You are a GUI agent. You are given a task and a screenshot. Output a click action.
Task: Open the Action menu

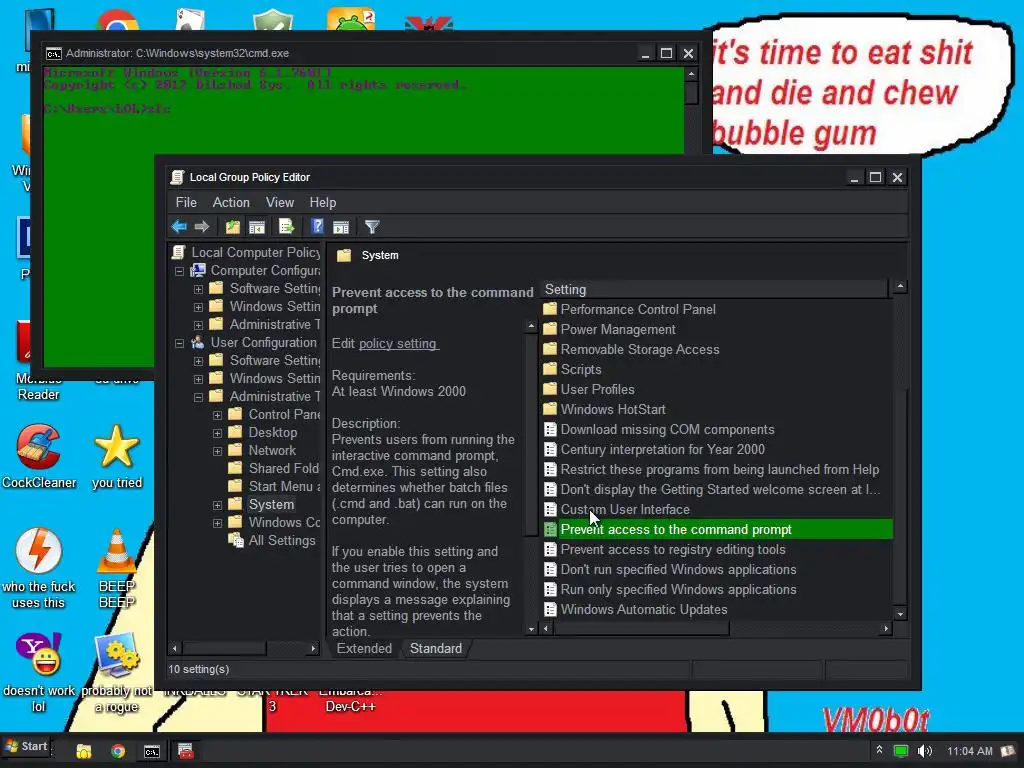pyautogui.click(x=231, y=202)
